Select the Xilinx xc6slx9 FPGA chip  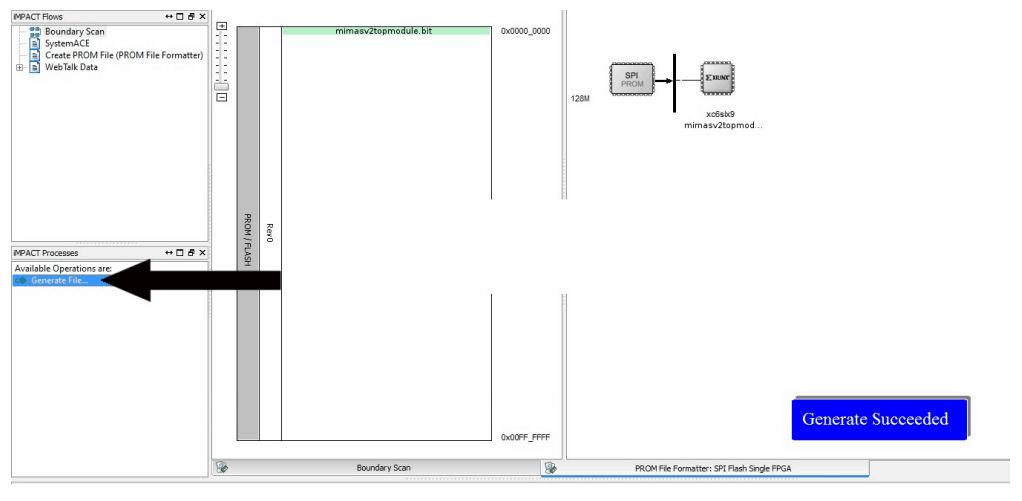pos(717,78)
